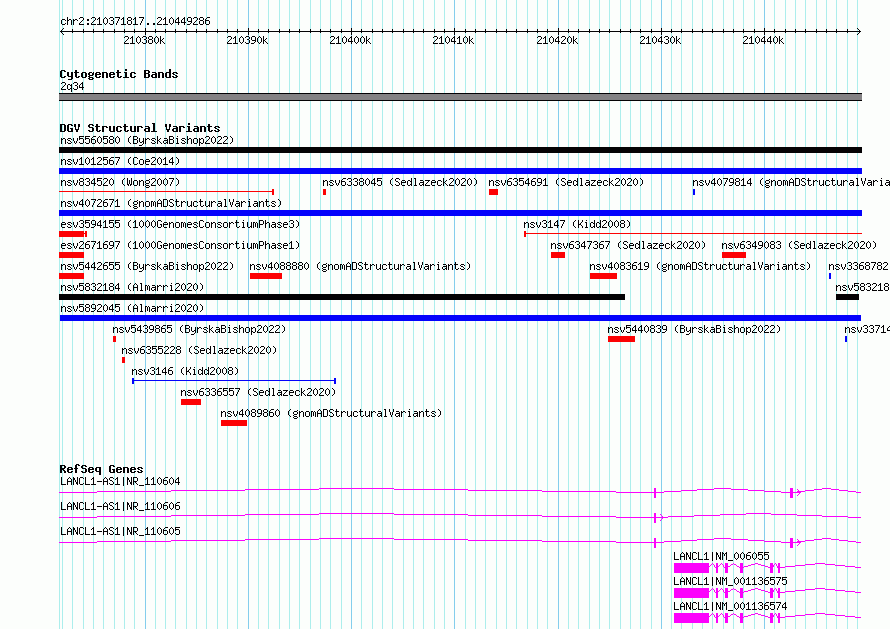
Task: Click the gray 2q34 cytogenetic band bar
Action: tap(460, 97)
